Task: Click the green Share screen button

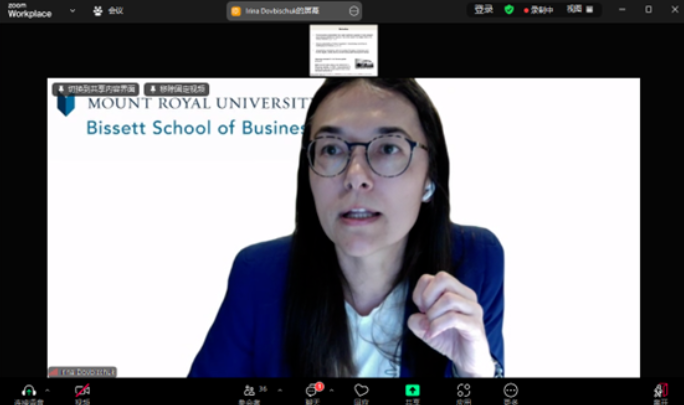Action: pos(412,391)
